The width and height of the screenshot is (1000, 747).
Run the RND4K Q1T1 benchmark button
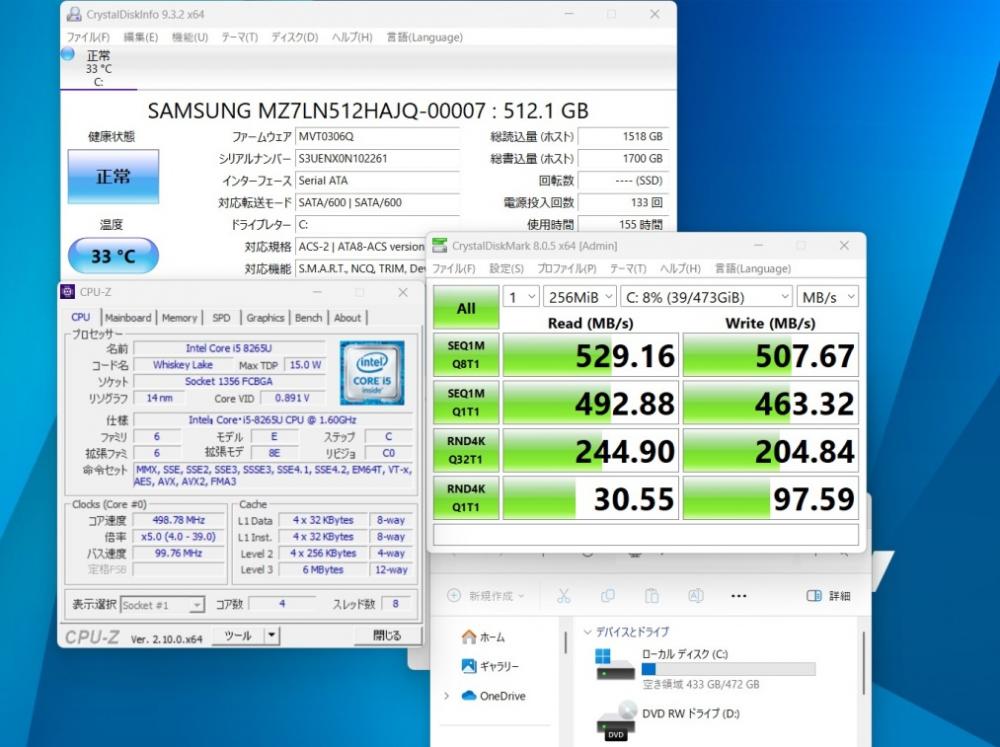click(466, 498)
